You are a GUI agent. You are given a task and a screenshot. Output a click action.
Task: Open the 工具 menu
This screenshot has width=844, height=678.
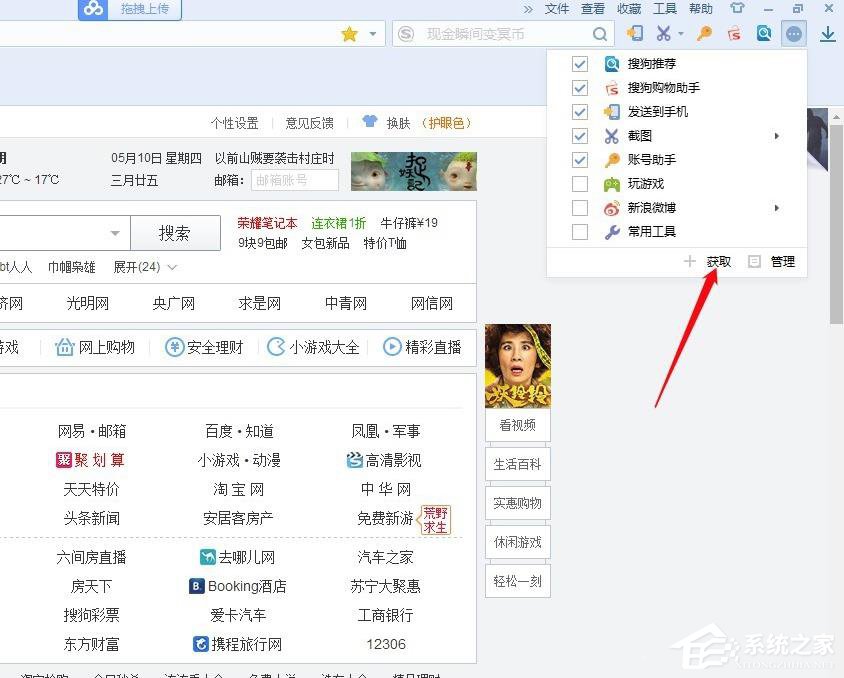[665, 9]
